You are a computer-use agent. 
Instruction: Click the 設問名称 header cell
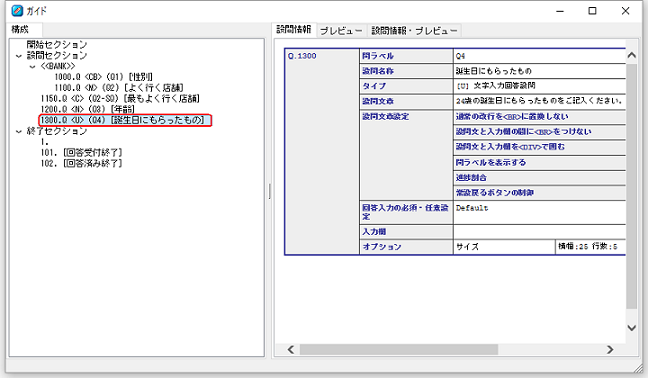[x=407, y=71]
